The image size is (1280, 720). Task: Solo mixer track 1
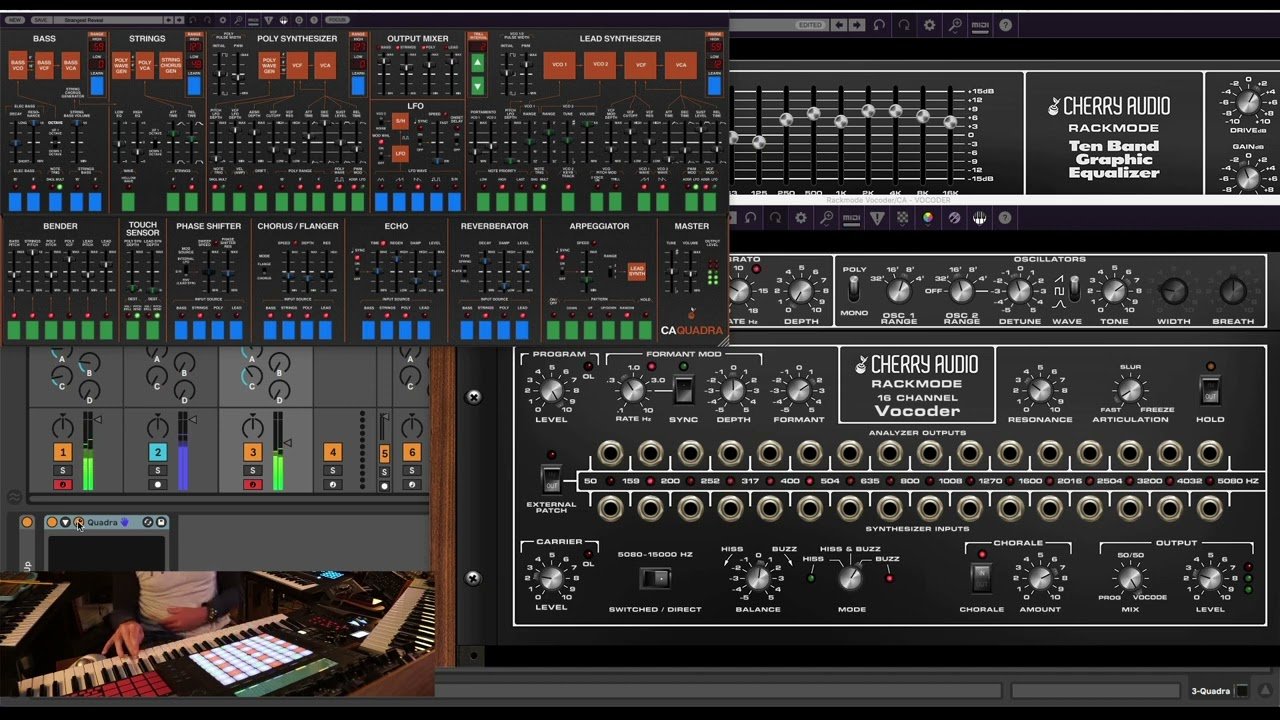(62, 470)
